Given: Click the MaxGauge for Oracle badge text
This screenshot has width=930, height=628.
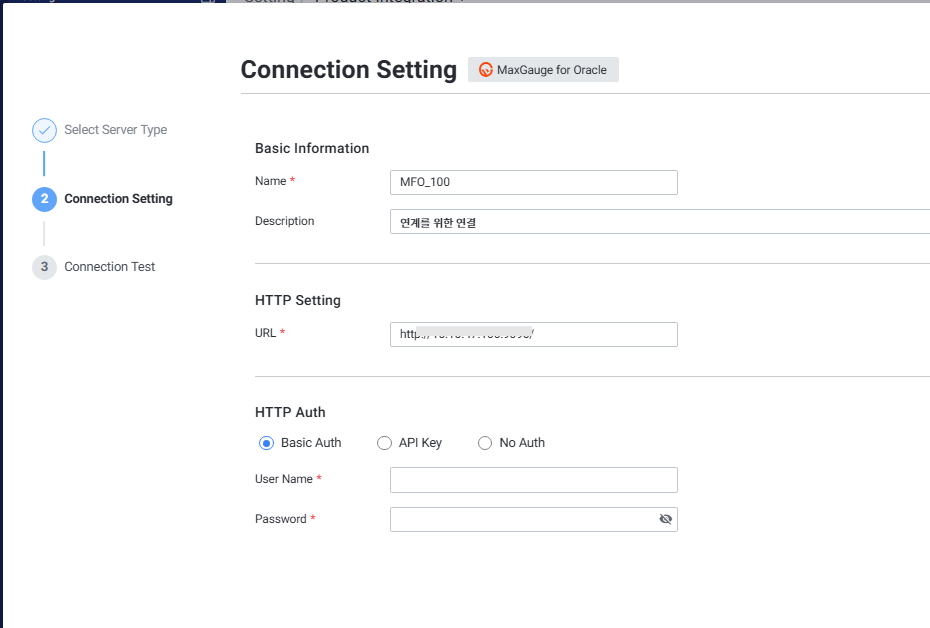Looking at the screenshot, I should (552, 70).
